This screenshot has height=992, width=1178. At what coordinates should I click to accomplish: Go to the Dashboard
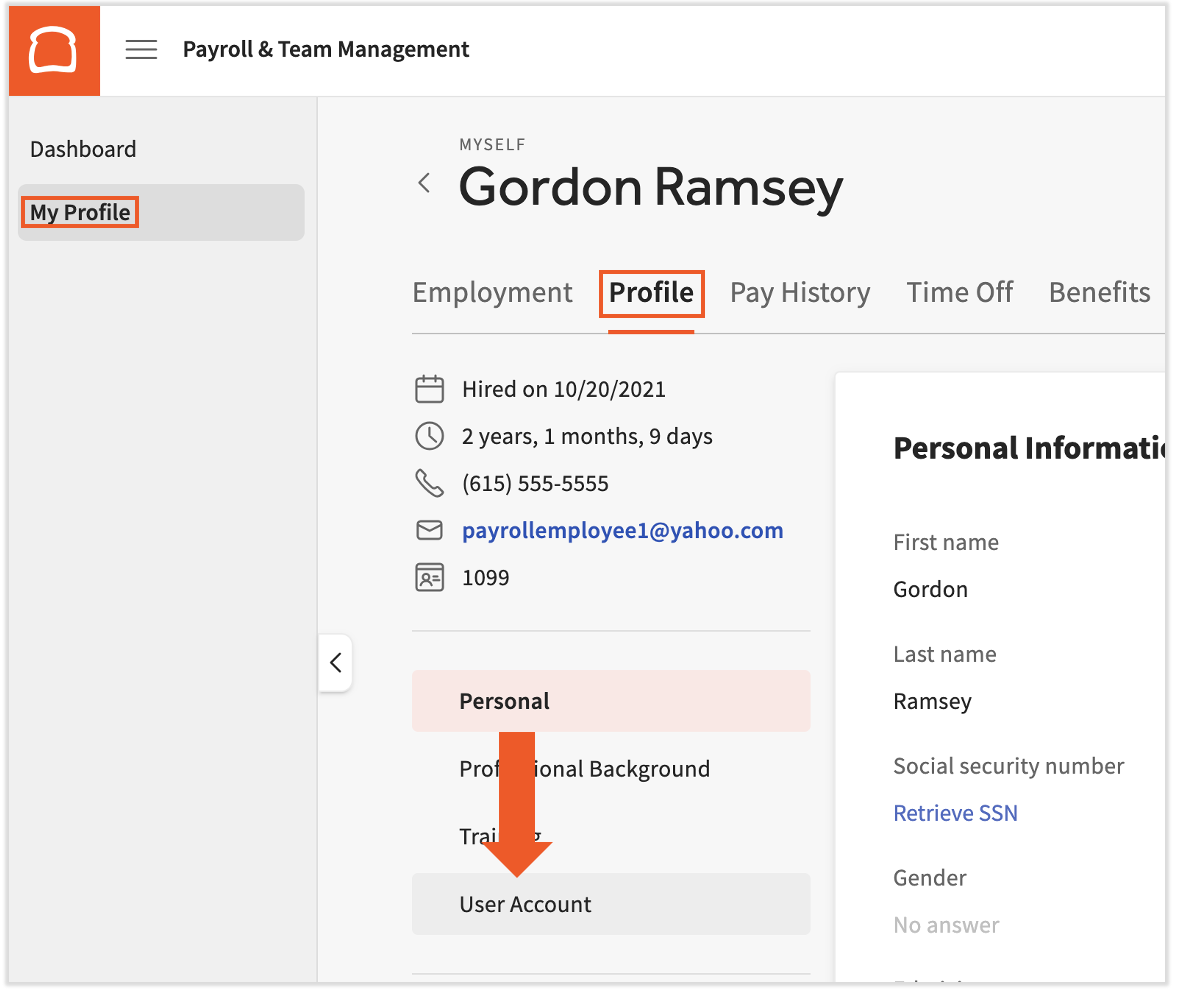pyautogui.click(x=83, y=149)
